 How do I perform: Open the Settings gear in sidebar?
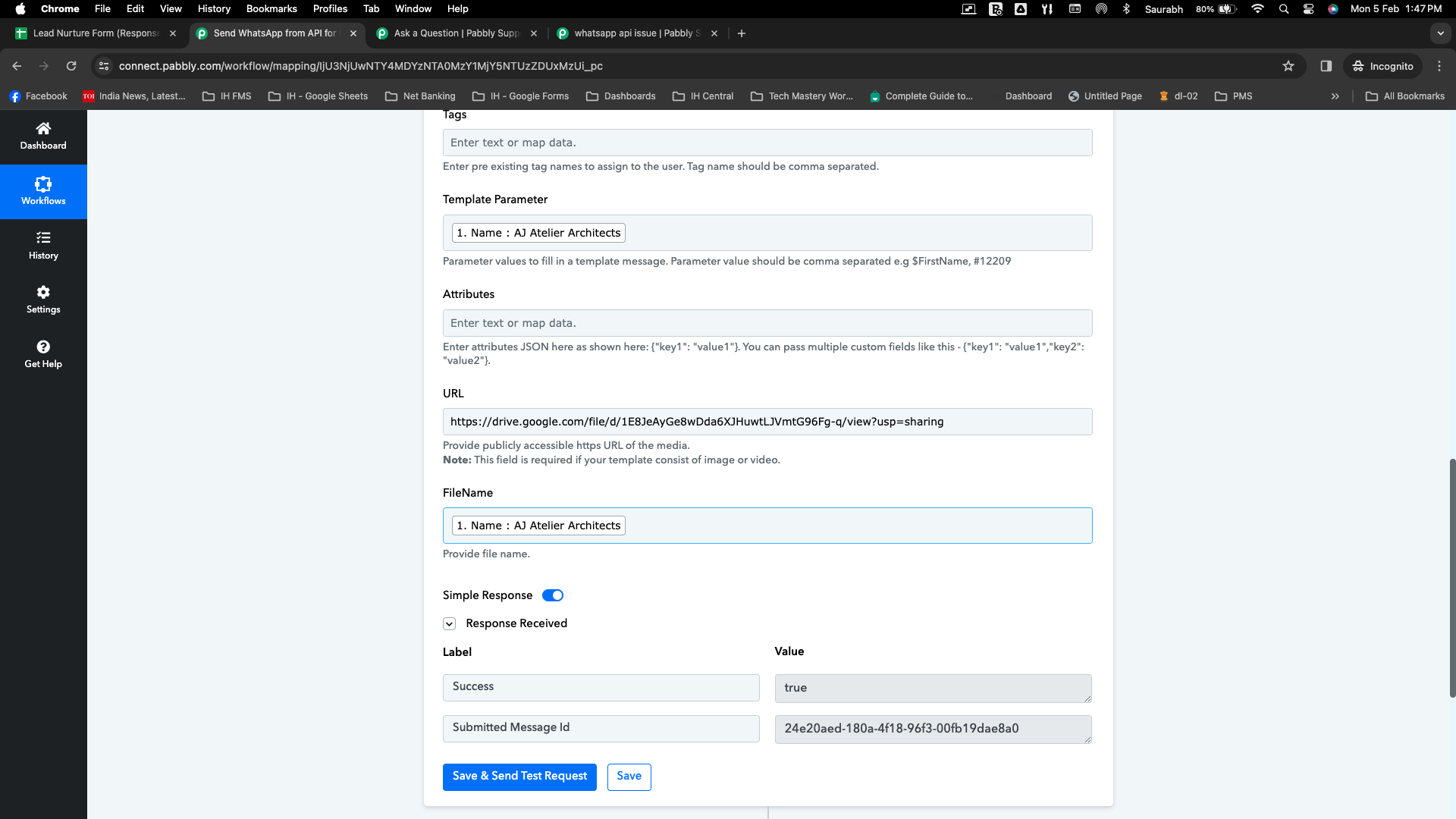pos(43,300)
